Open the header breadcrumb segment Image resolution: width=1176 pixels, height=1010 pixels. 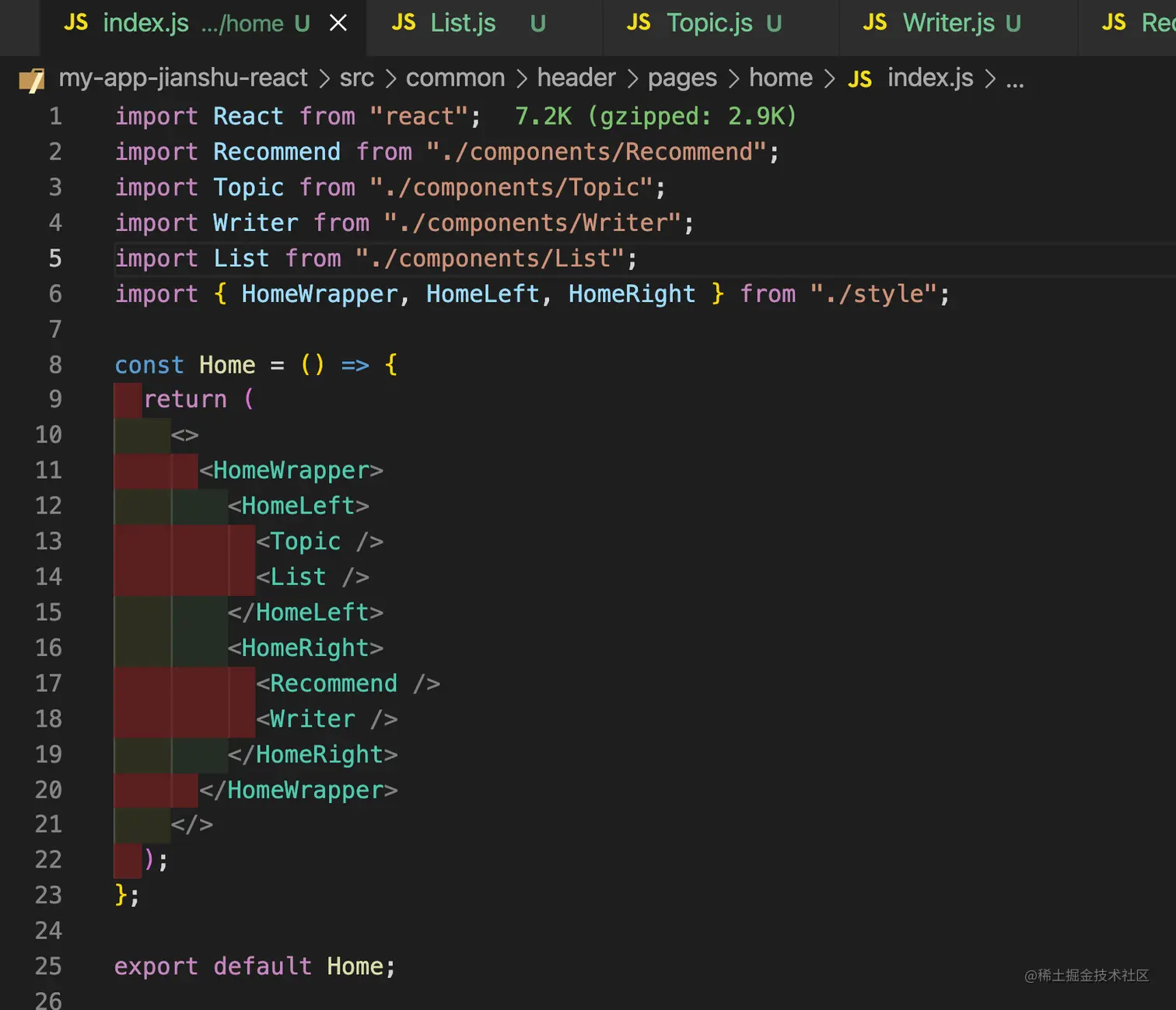pyautogui.click(x=576, y=78)
